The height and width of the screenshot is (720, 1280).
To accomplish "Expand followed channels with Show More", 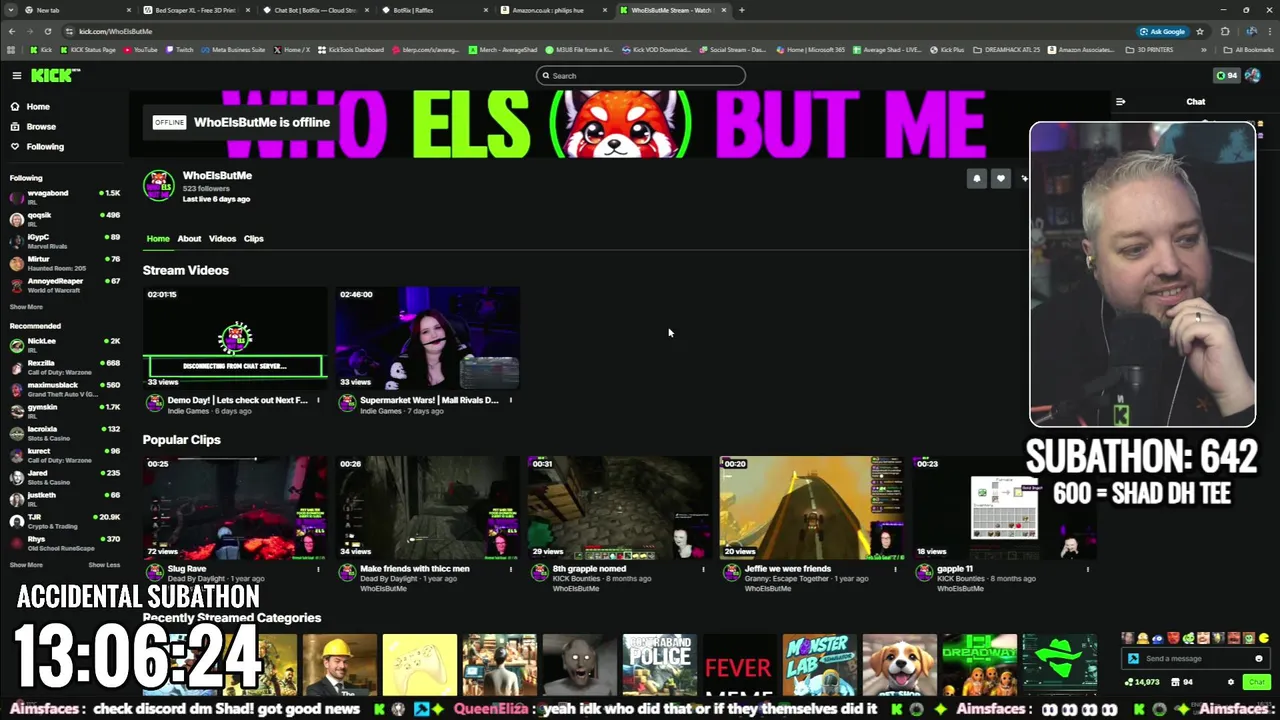I will [26, 307].
